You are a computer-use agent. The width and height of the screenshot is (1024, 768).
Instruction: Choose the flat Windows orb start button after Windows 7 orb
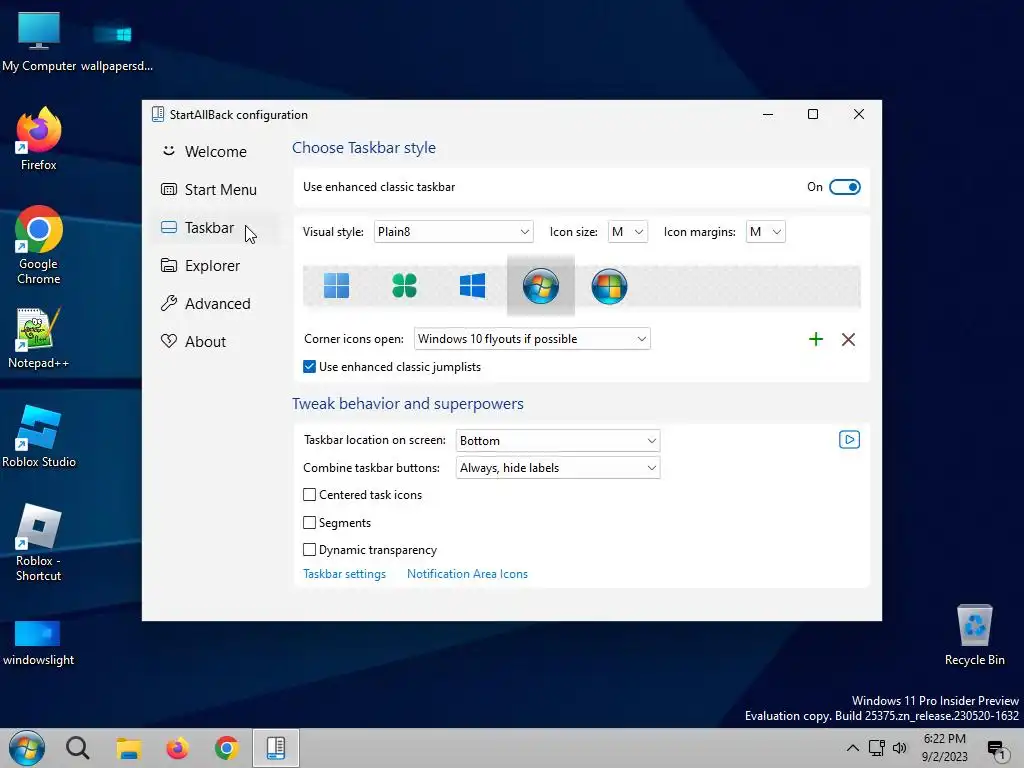click(609, 286)
